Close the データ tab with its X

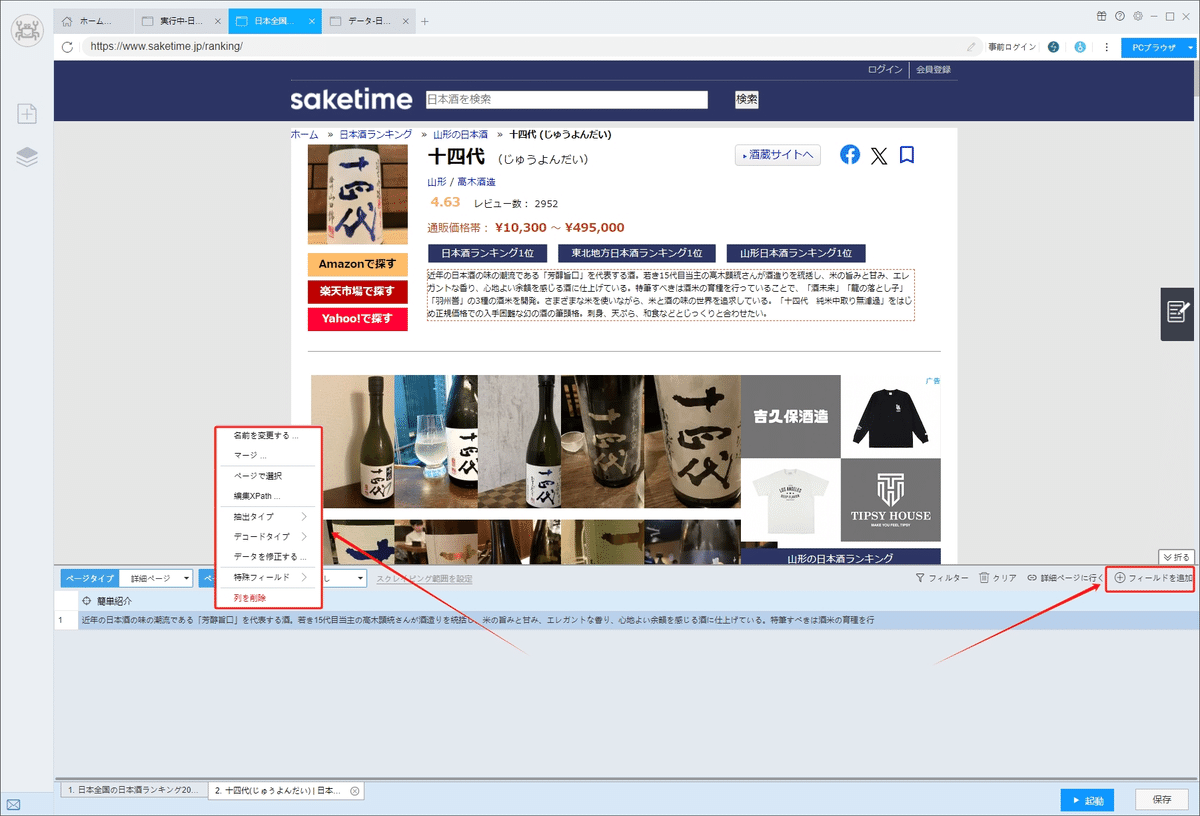click(405, 21)
